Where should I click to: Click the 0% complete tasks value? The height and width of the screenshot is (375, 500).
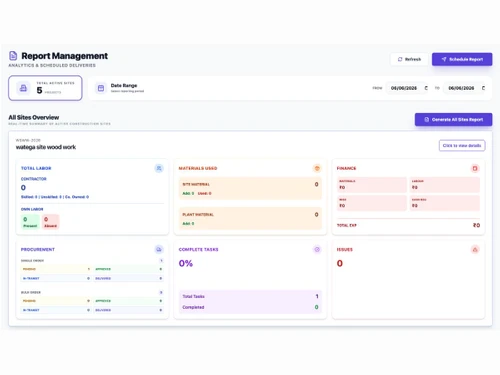point(186,263)
